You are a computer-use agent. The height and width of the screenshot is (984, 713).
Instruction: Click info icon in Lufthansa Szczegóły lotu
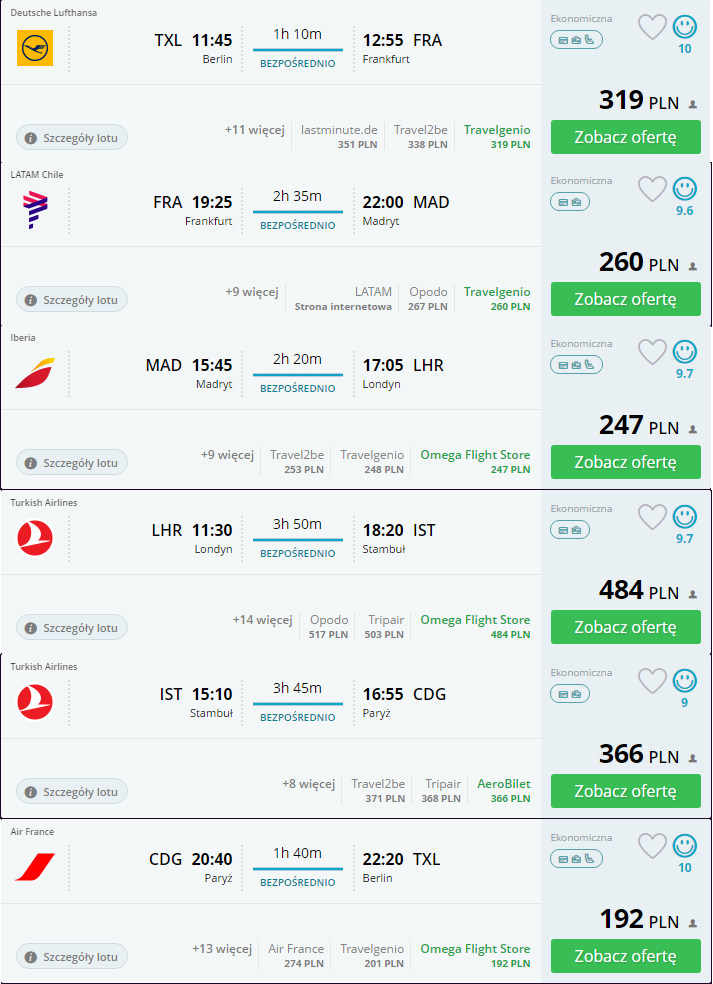(30, 138)
